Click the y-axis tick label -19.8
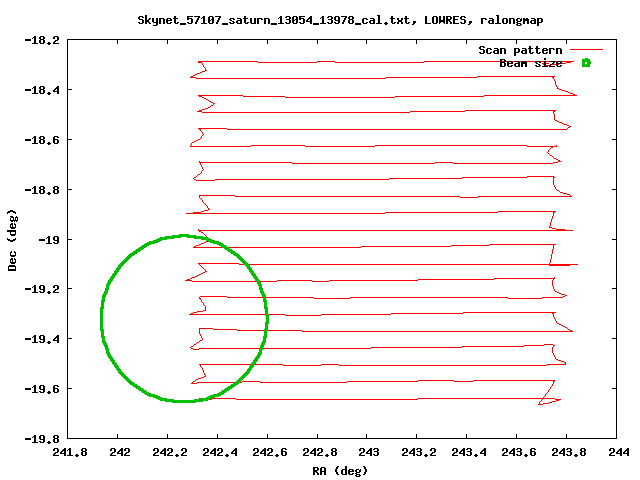Image resolution: width=640 pixels, height=480 pixels. coord(42,439)
